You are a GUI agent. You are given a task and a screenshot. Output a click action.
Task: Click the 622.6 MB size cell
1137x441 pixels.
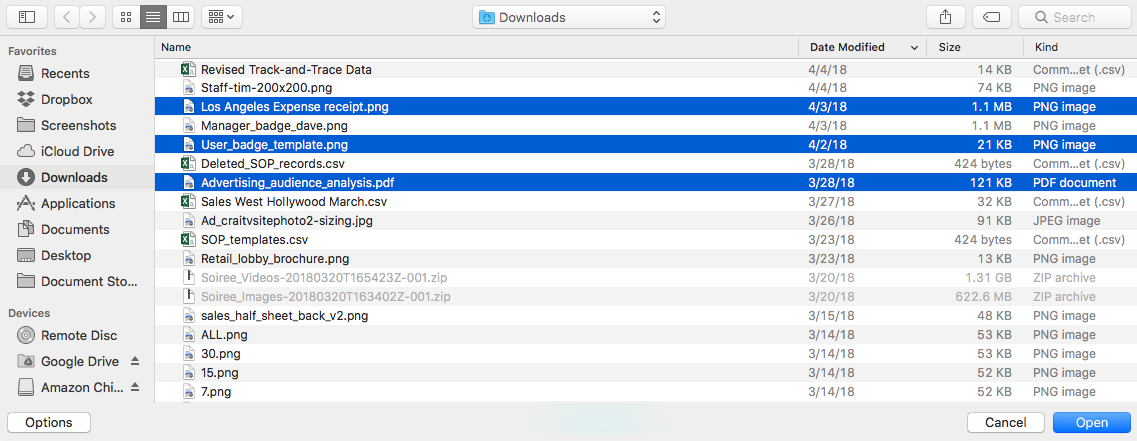[x=985, y=297]
